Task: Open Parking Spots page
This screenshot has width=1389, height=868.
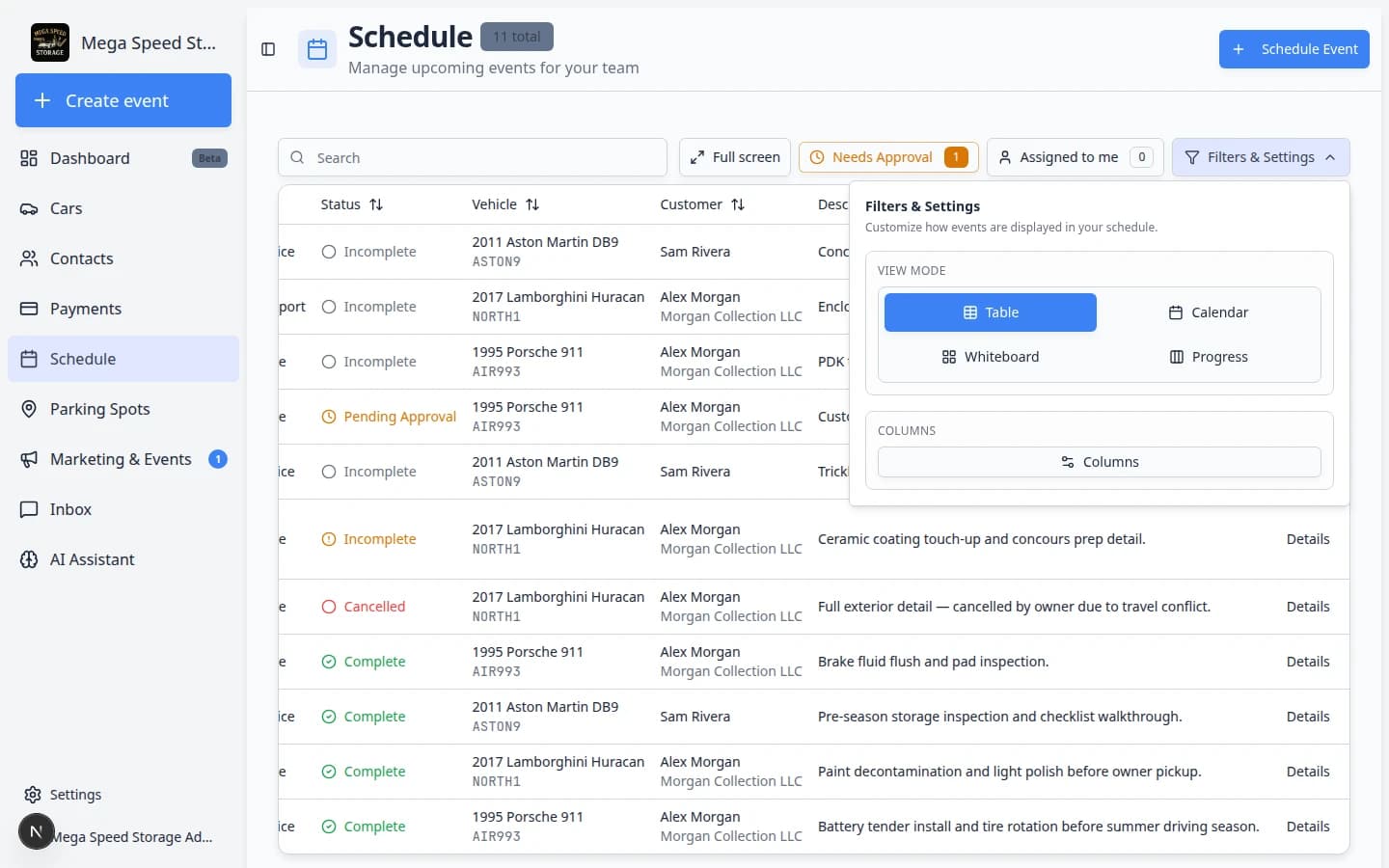Action: [x=123, y=409]
